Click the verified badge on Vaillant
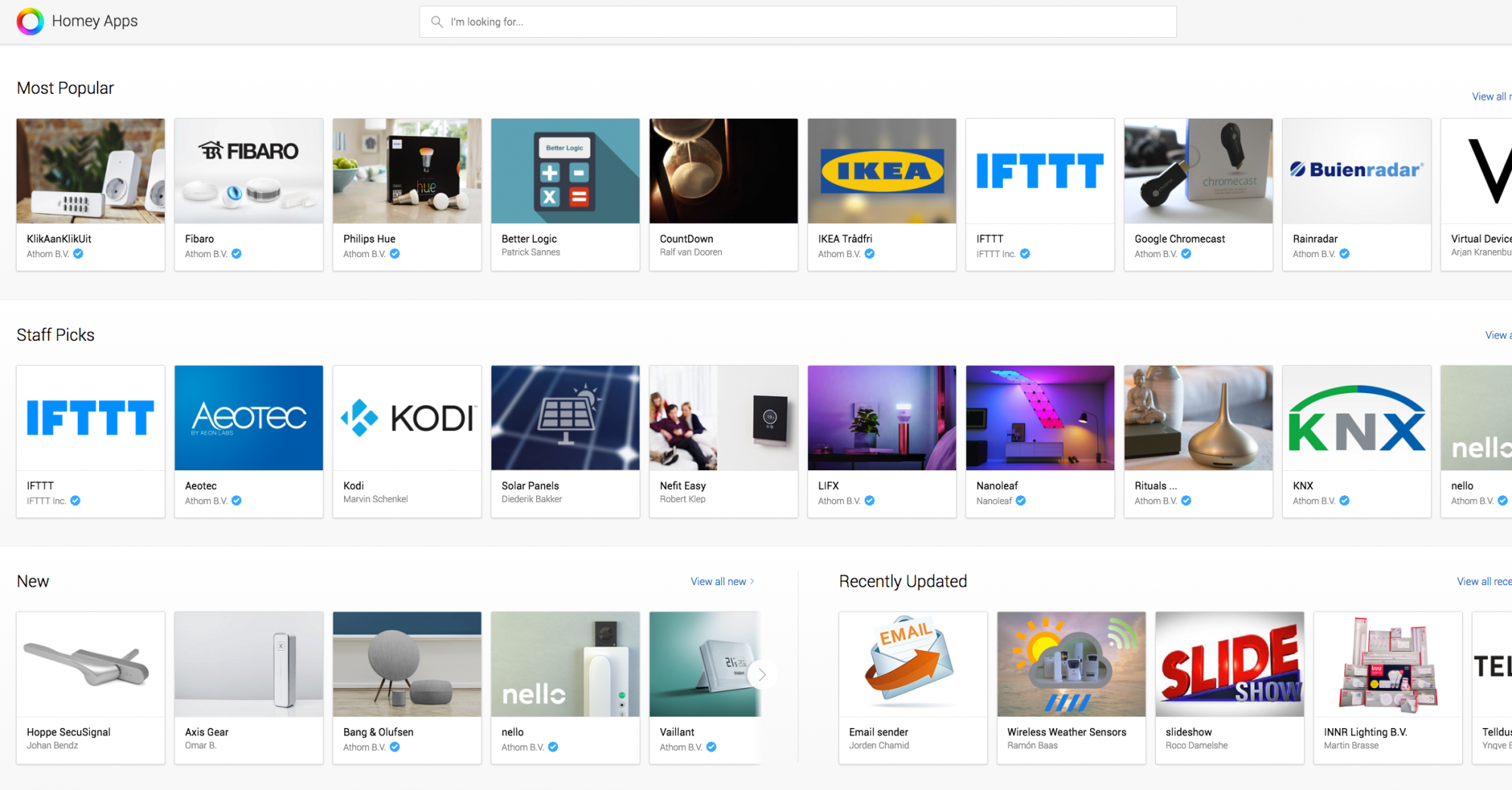The height and width of the screenshot is (790, 1512). click(711, 747)
